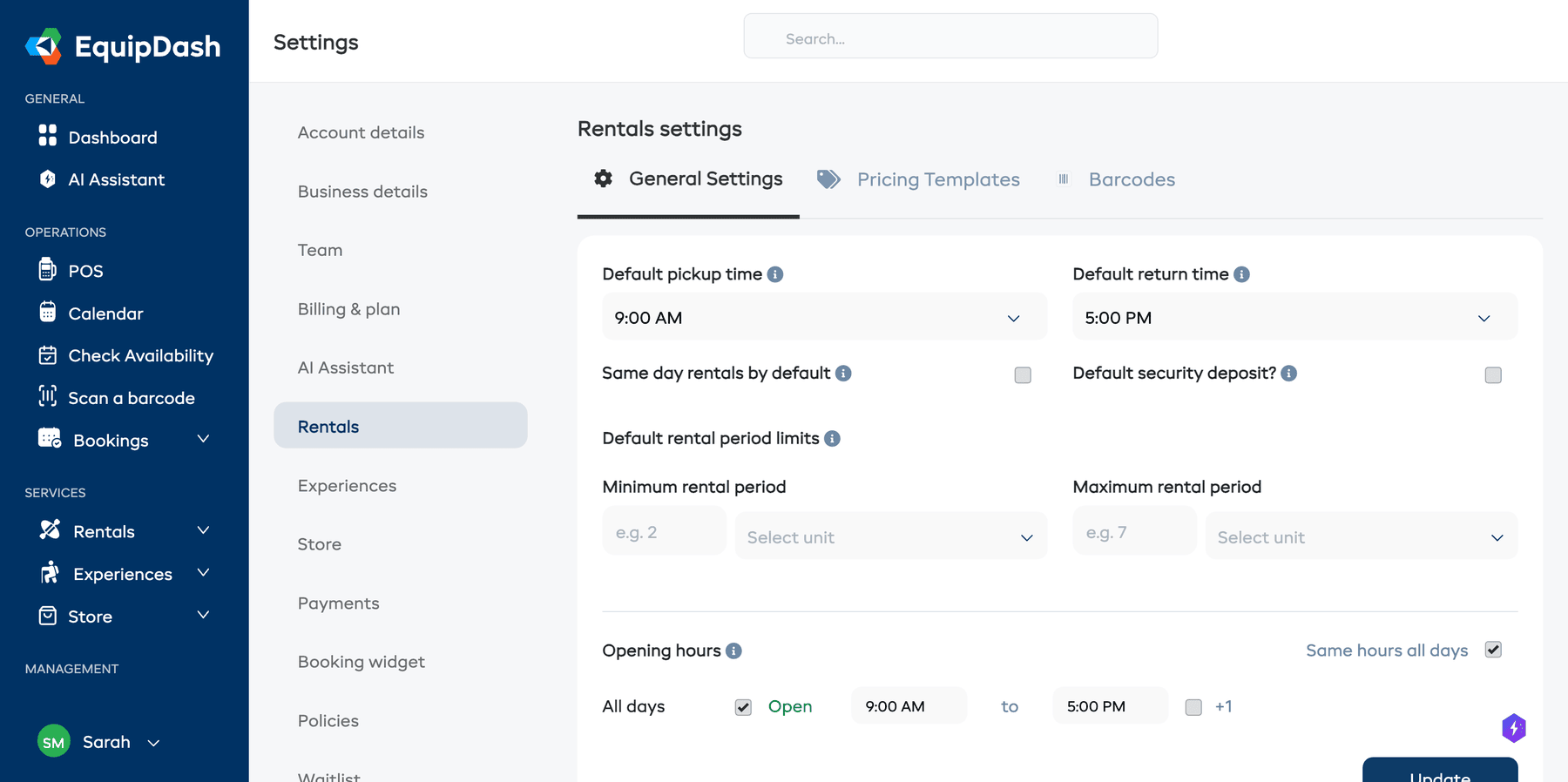Toggle the Default security deposit checkbox

(x=1493, y=375)
